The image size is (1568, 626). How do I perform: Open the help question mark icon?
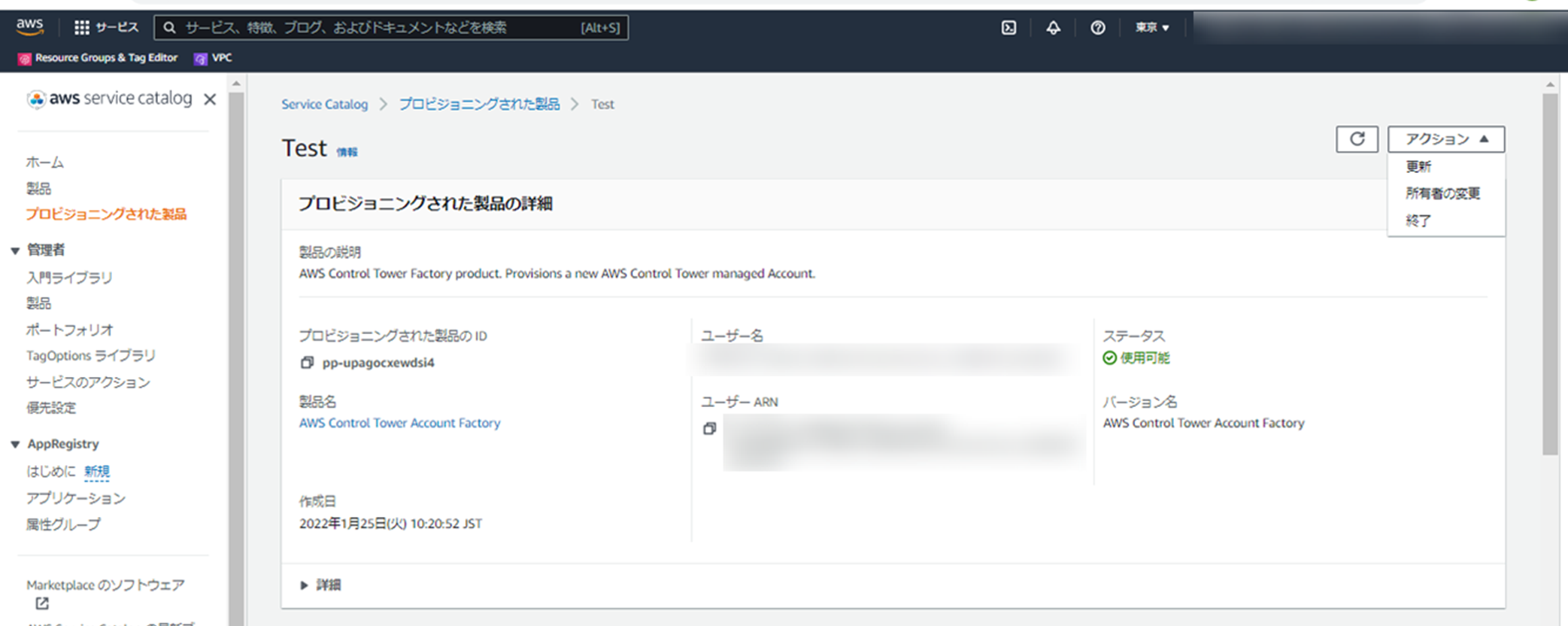(1097, 28)
